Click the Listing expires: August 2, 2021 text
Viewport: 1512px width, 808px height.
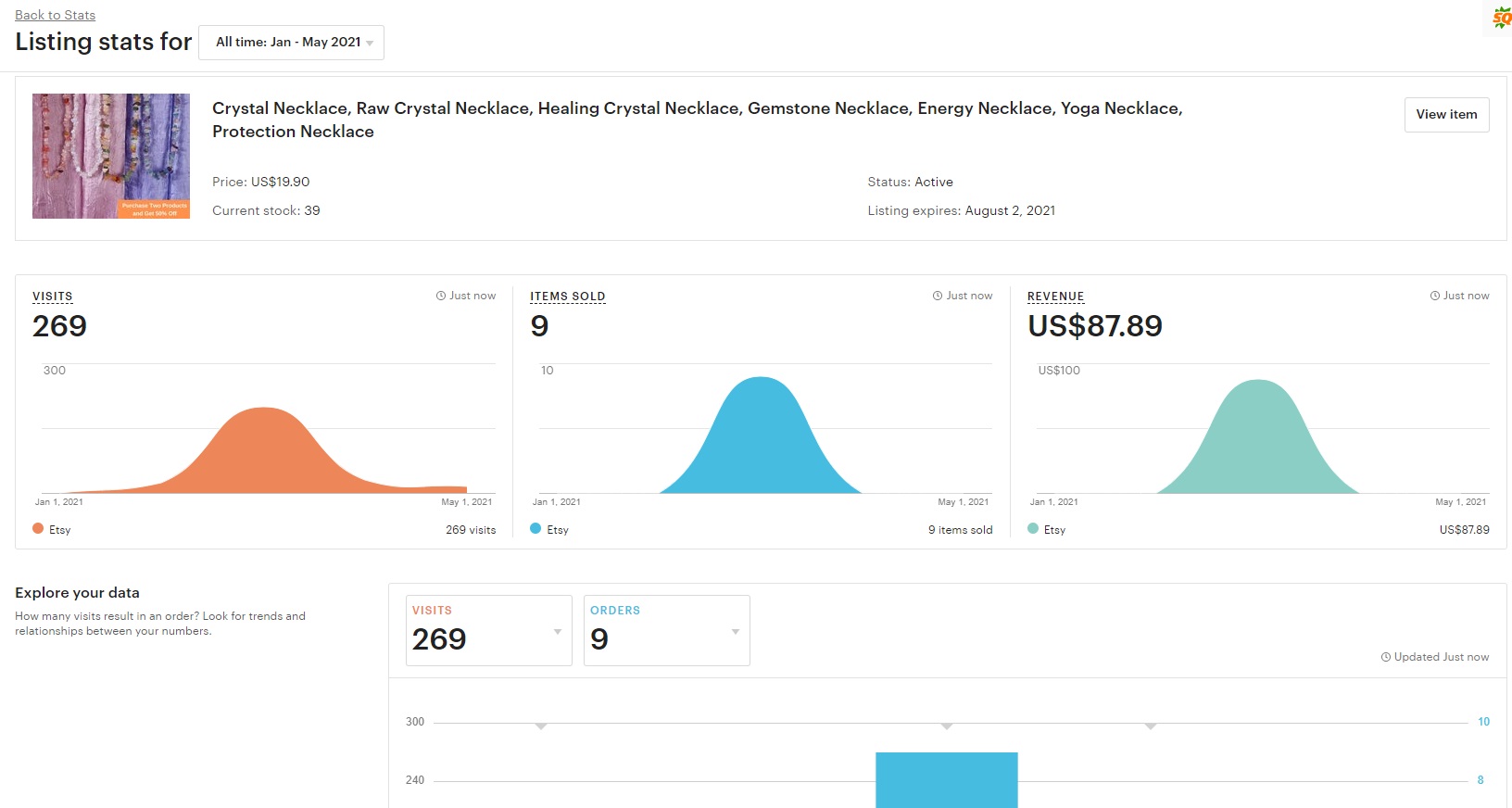click(962, 211)
